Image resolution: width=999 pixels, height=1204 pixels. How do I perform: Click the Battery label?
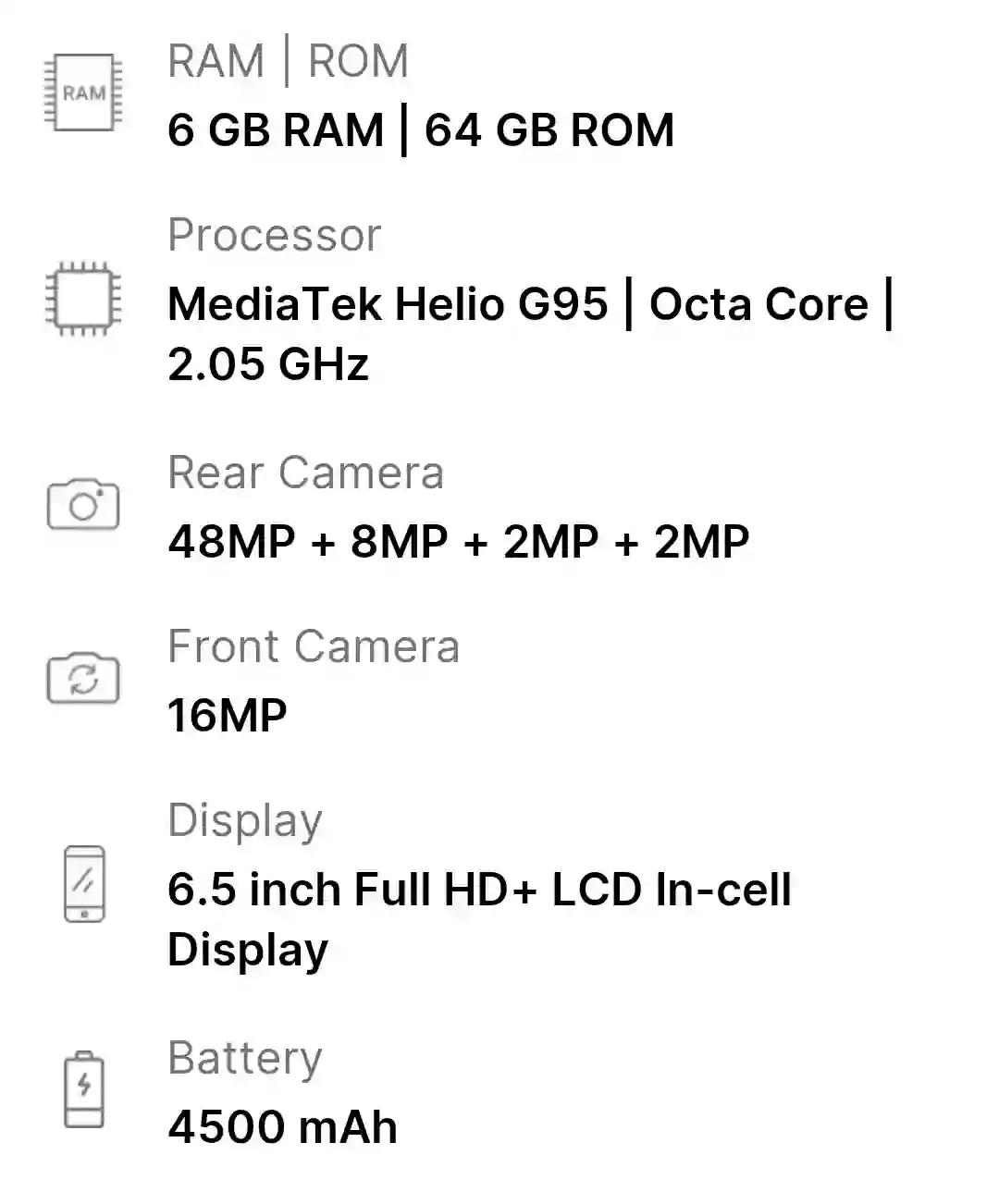click(245, 1060)
